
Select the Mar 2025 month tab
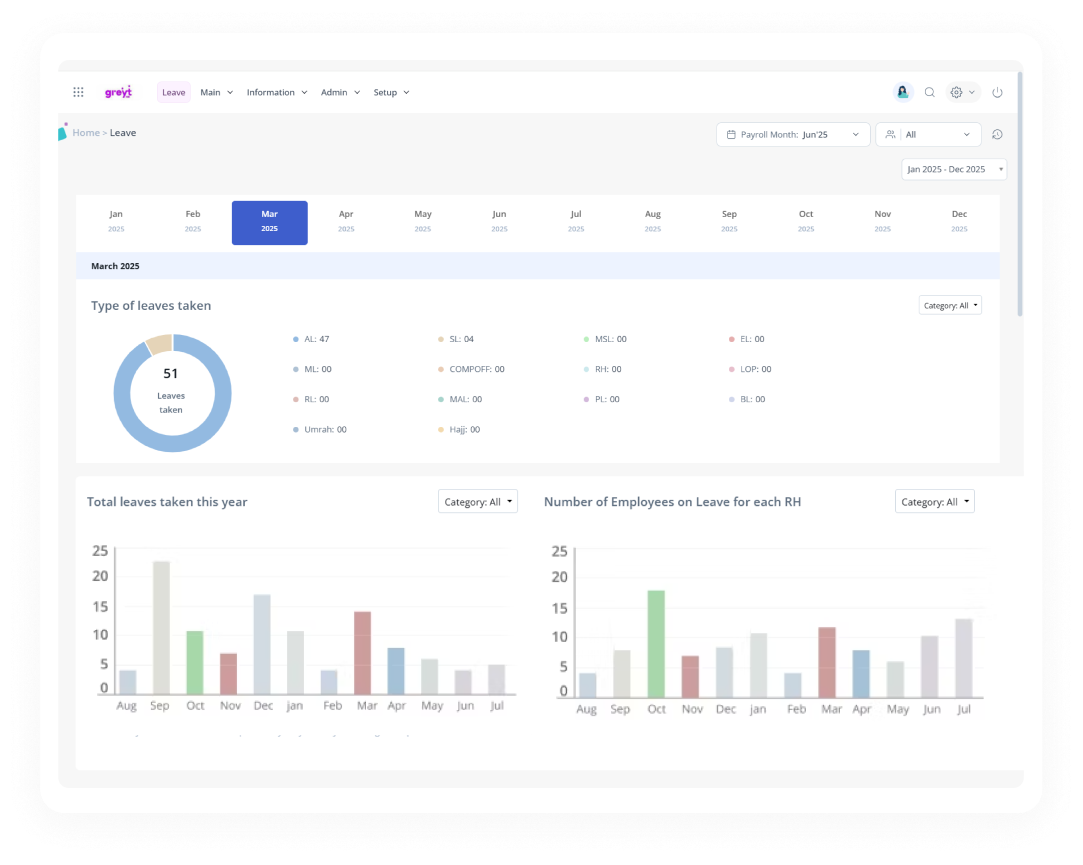tap(269, 222)
